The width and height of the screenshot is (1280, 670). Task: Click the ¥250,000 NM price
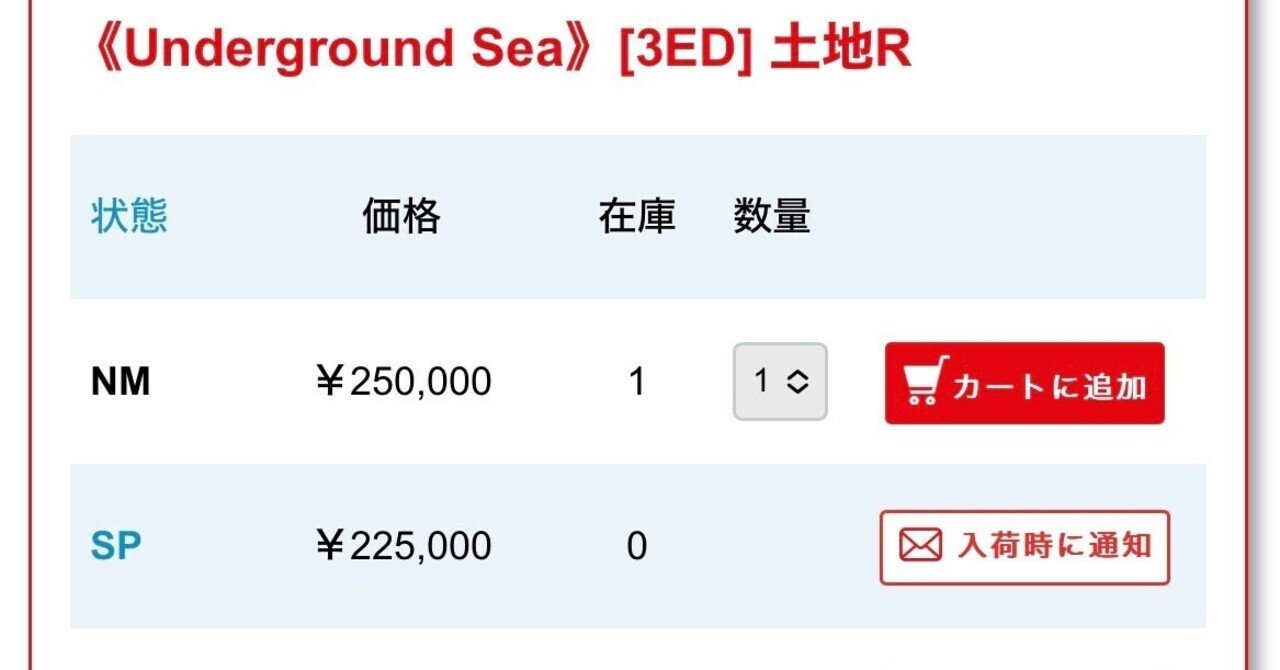point(402,382)
